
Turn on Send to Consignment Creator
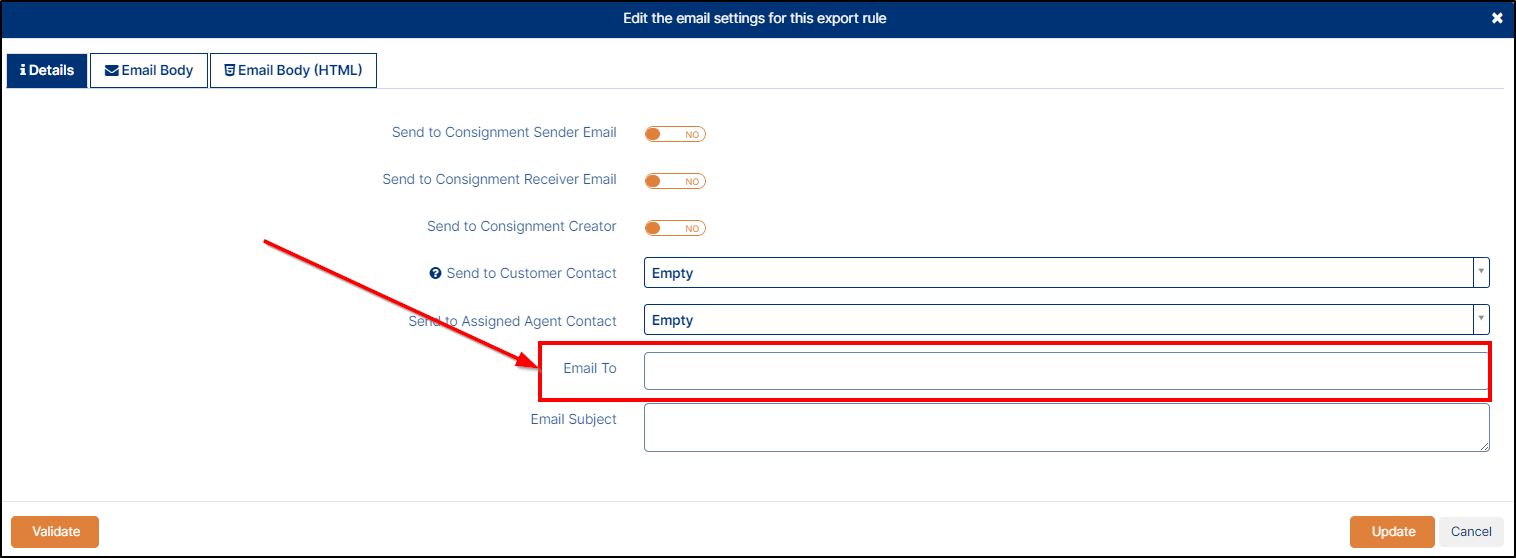675,228
